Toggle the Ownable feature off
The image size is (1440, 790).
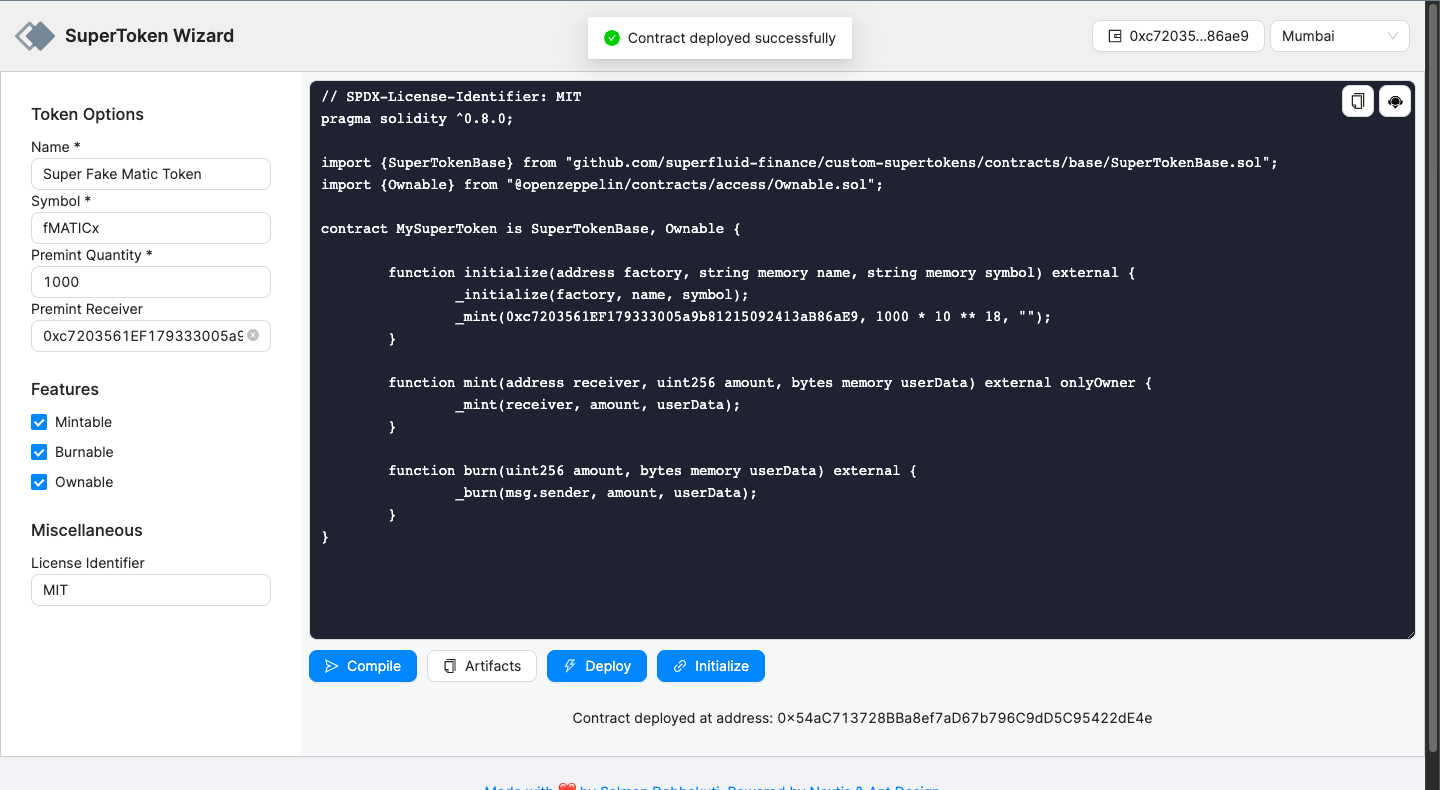pyautogui.click(x=38, y=482)
